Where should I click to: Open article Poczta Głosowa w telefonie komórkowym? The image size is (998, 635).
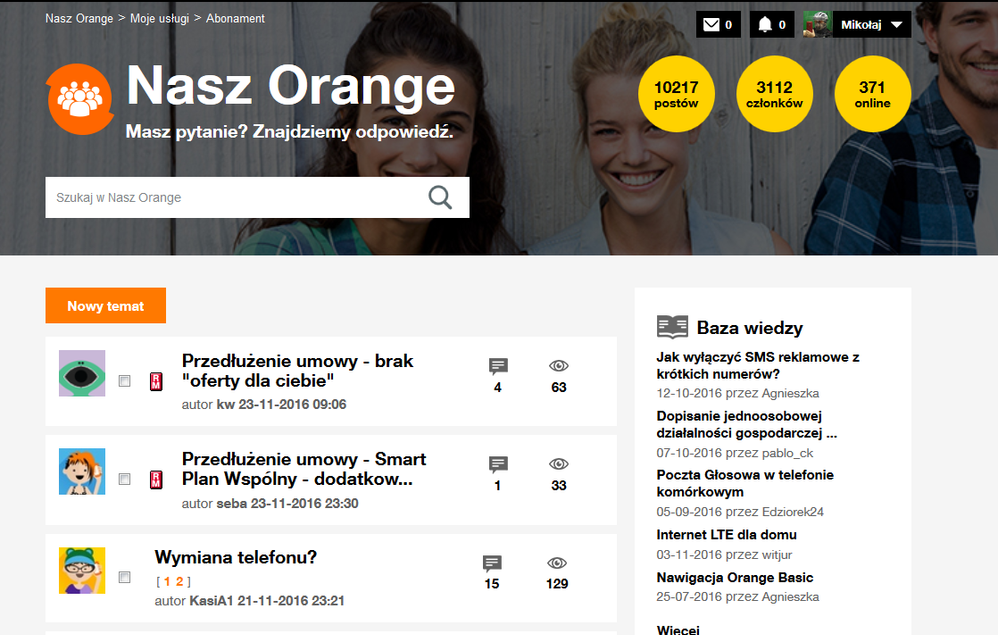(x=745, y=484)
